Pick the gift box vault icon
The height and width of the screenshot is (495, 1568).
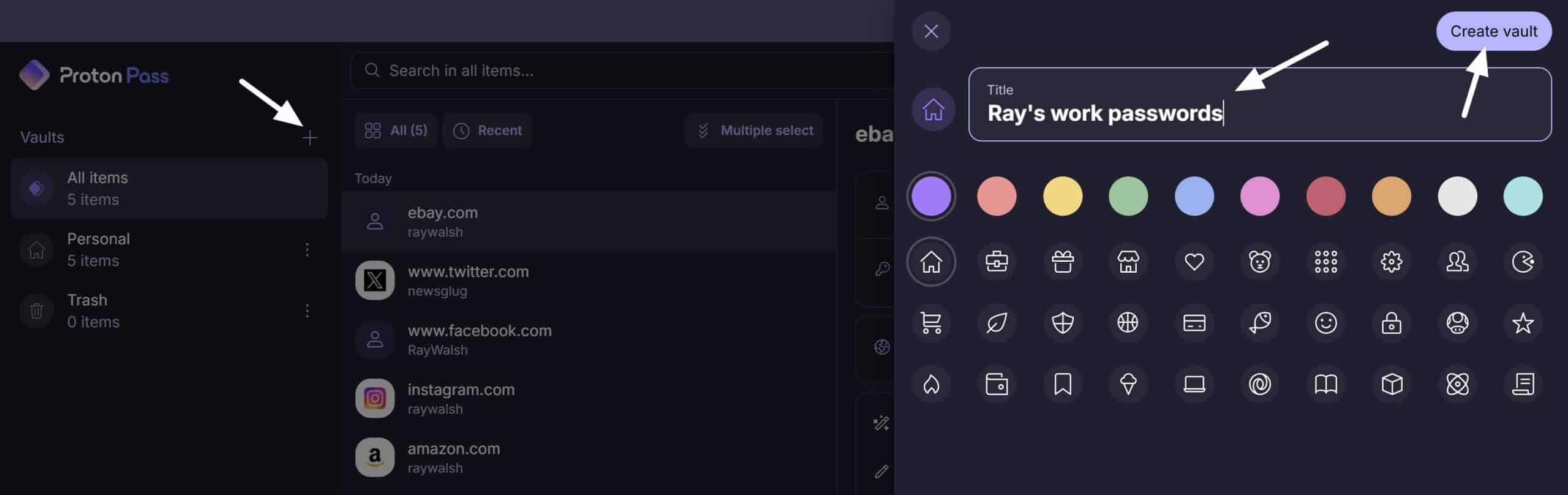point(1063,262)
